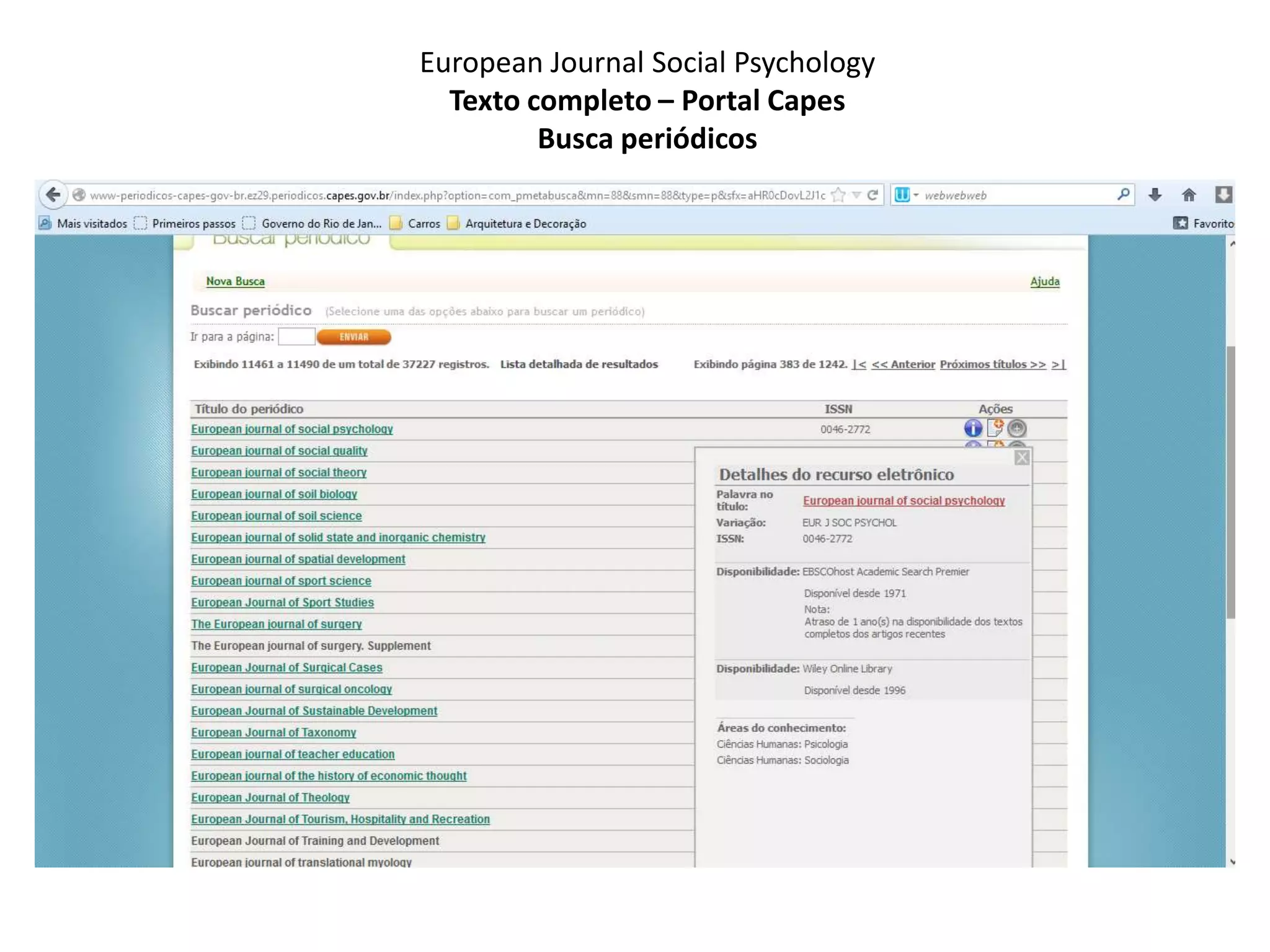
Task: Click the Nova Busca link
Action: (236, 281)
